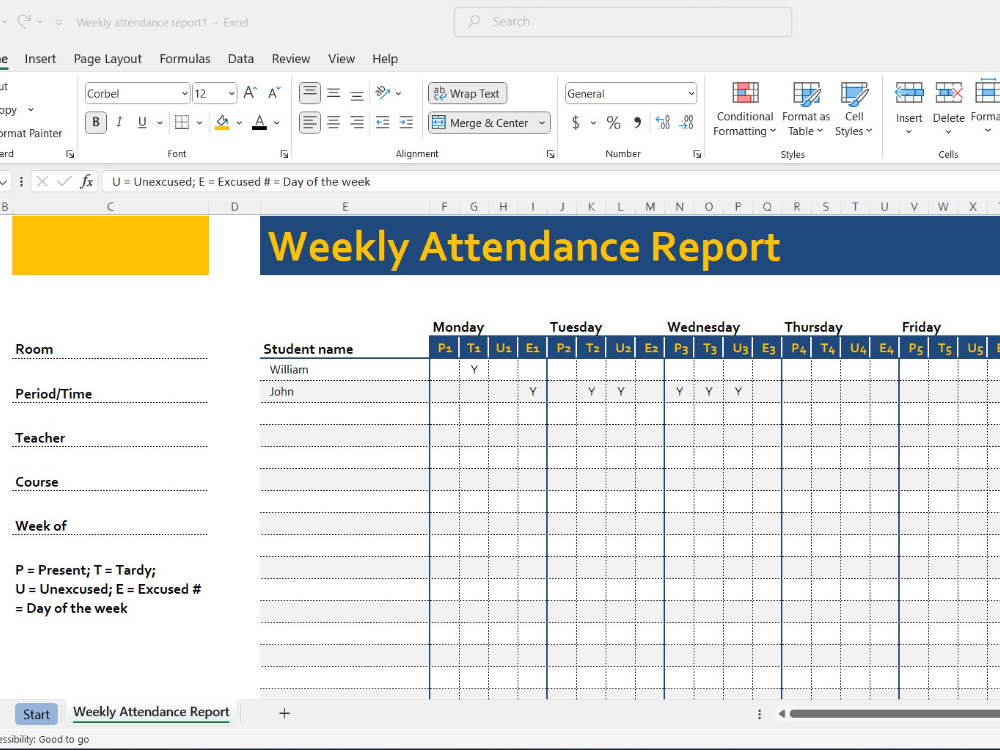Screen dimensions: 1000x750
Task: Click the Insert cells icon
Action: tap(909, 93)
